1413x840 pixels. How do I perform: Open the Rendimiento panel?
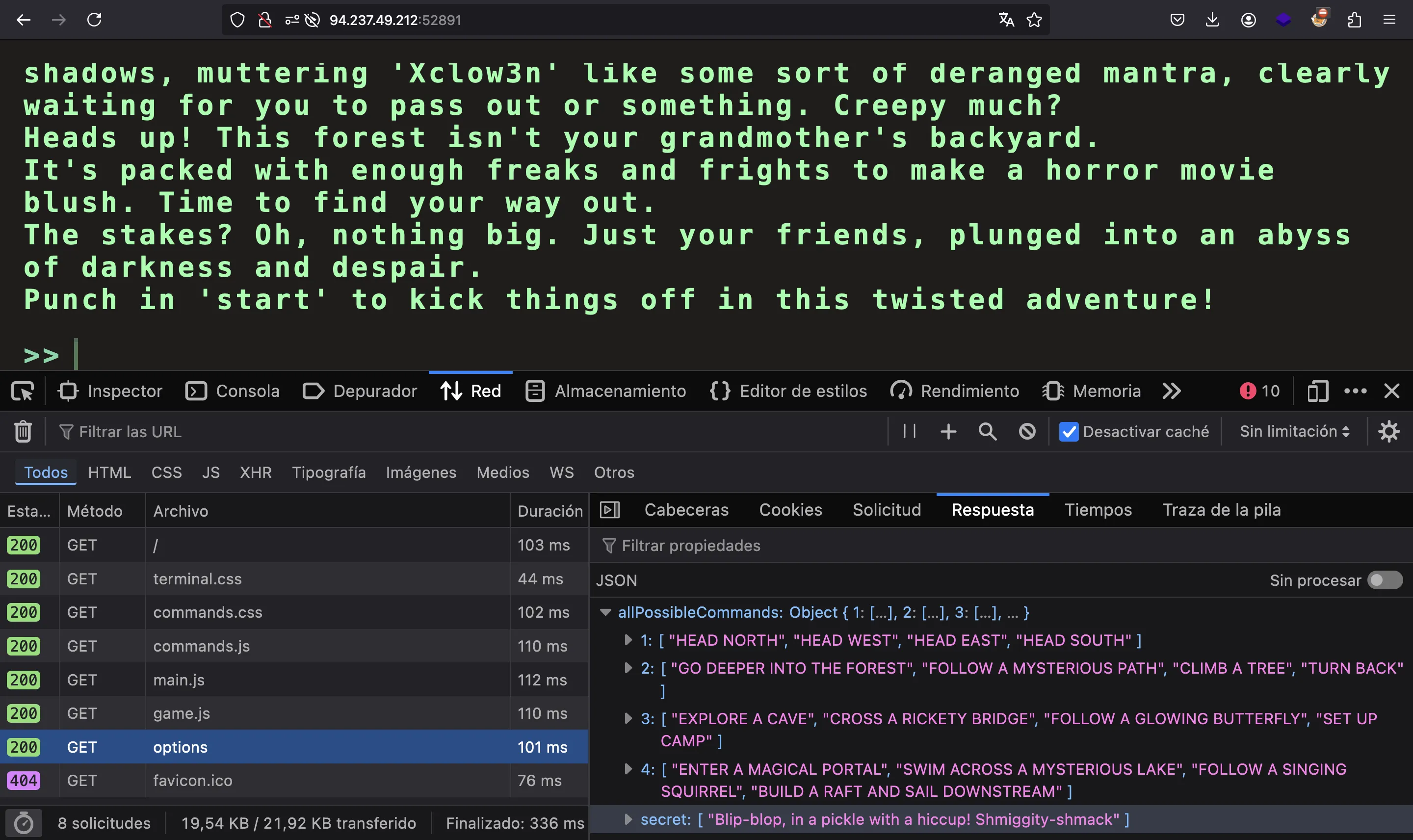(969, 390)
